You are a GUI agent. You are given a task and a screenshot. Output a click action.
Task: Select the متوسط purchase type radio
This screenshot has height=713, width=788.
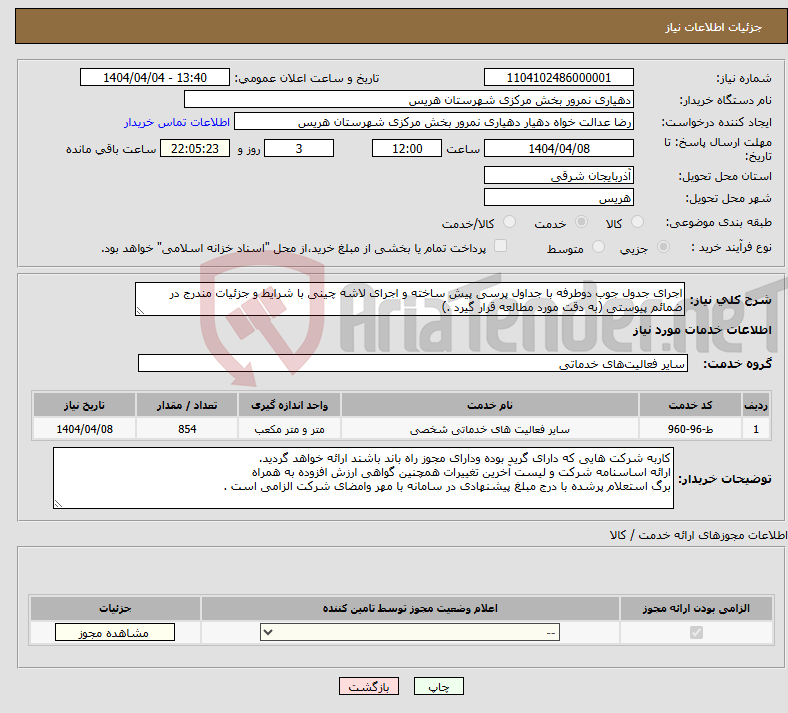tap(598, 247)
